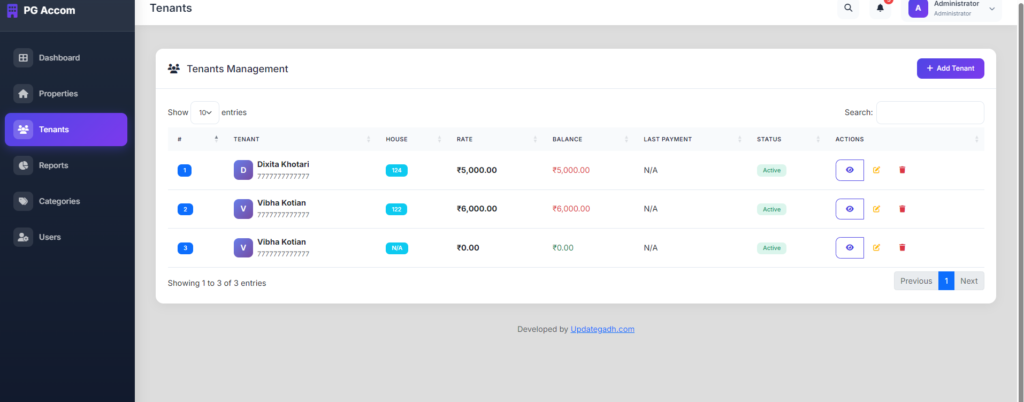Open Properties in the sidebar

pyautogui.click(x=66, y=93)
